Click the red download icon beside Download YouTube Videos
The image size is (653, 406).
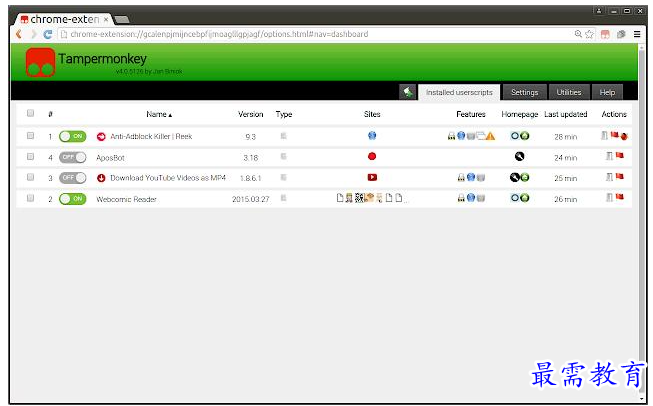point(101,178)
